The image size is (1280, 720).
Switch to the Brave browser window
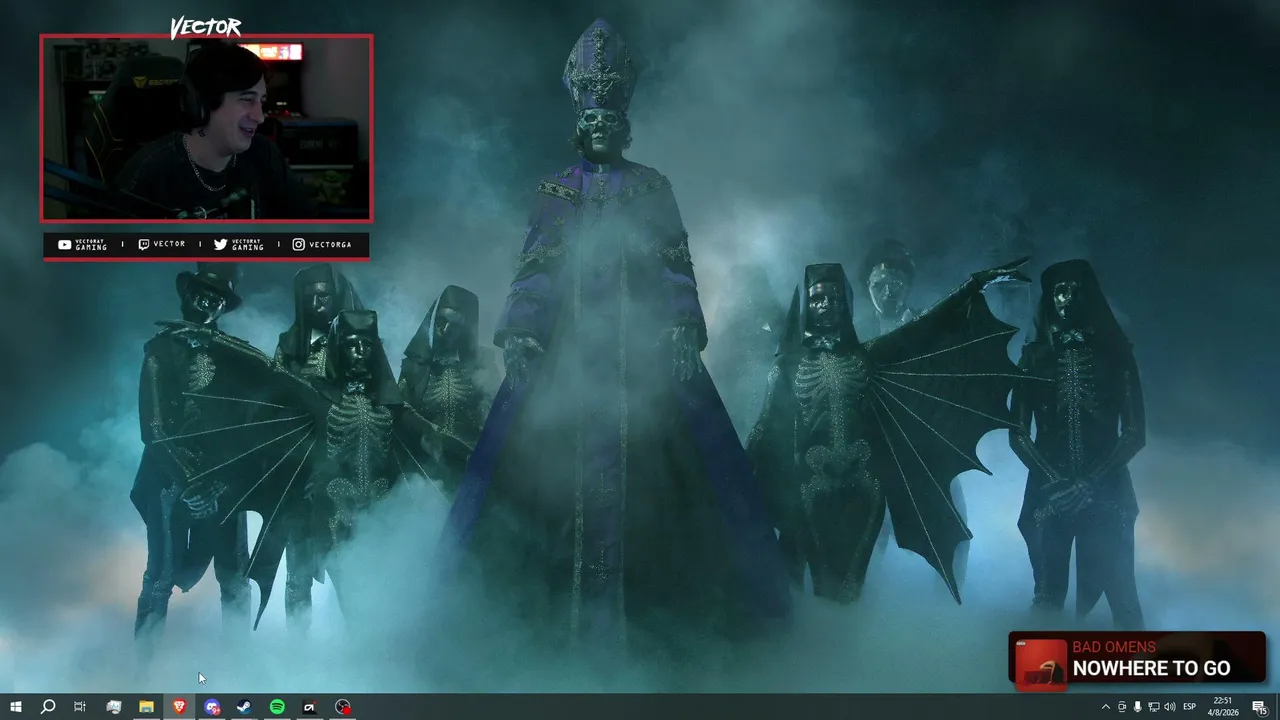point(179,707)
